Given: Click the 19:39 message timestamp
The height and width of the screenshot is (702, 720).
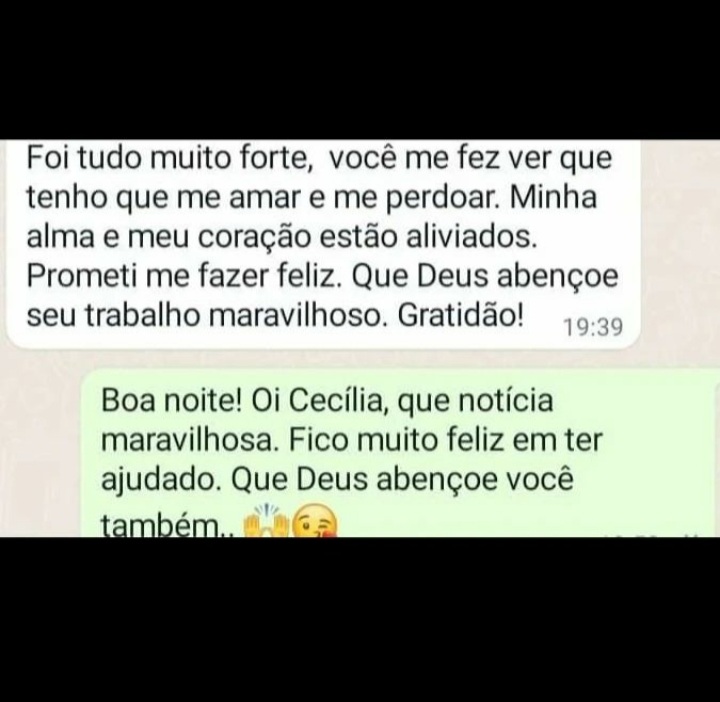Looking at the screenshot, I should (593, 327).
